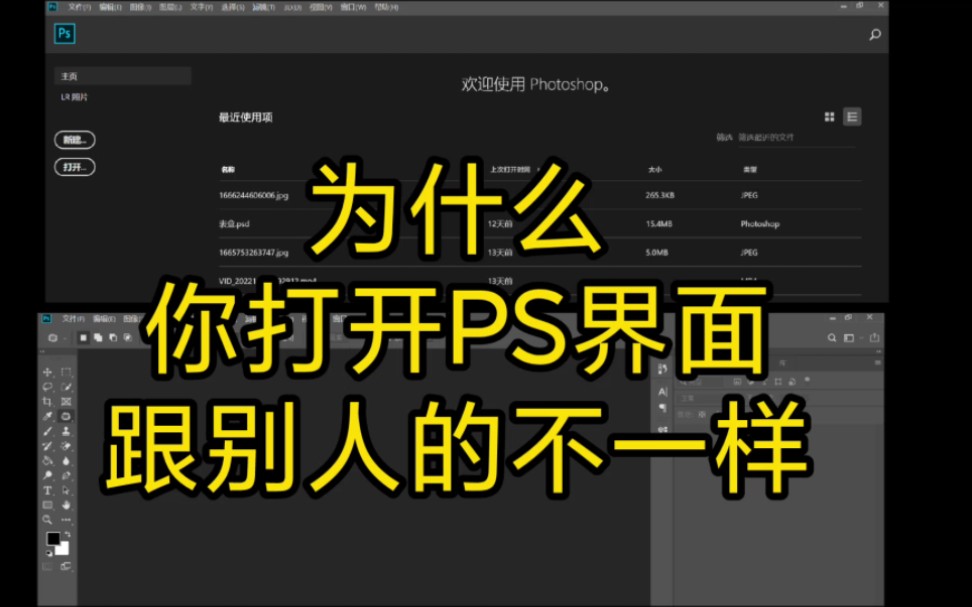Select the Lasso tool

click(x=47, y=389)
